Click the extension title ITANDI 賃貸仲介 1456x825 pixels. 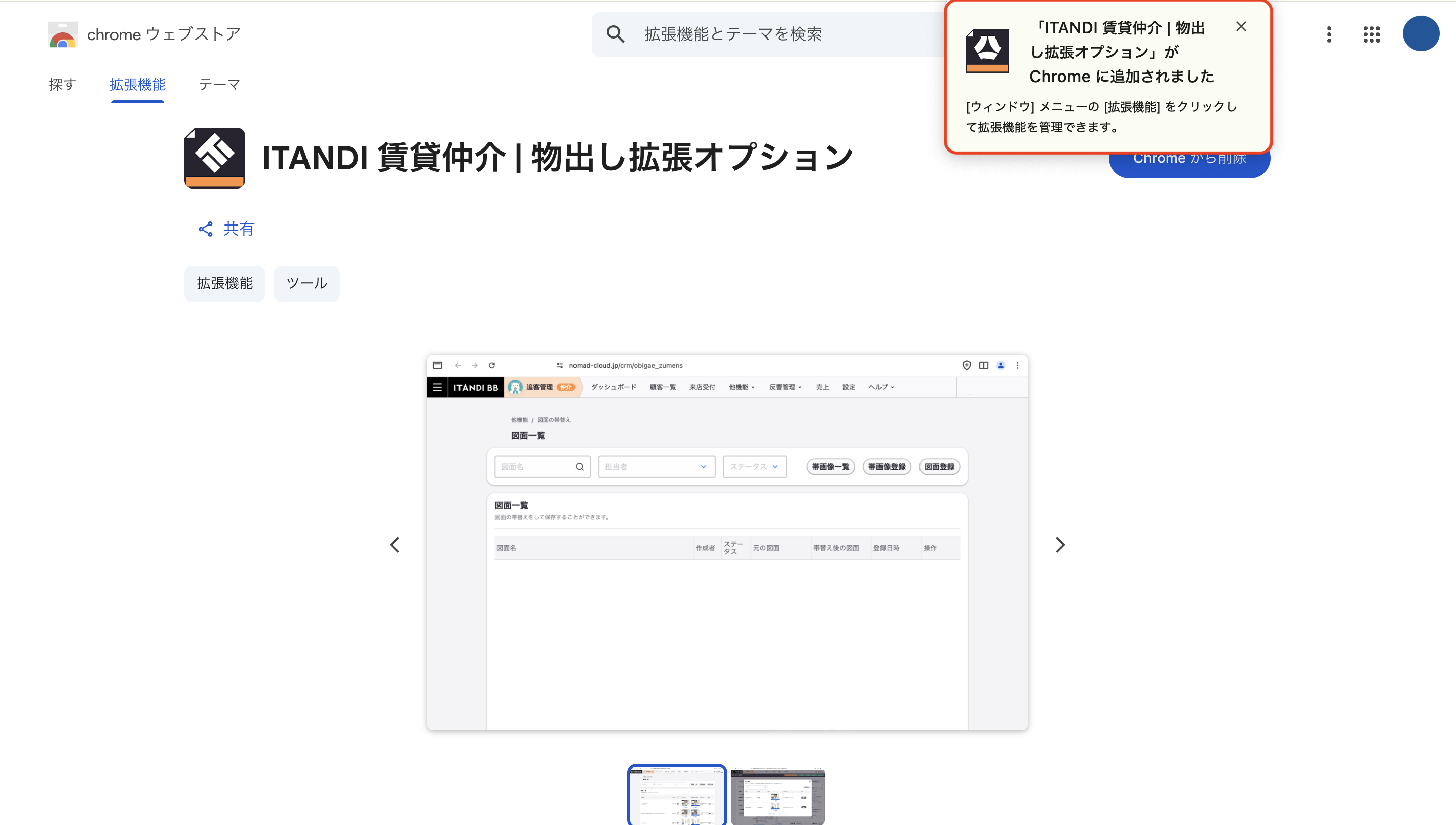point(557,158)
